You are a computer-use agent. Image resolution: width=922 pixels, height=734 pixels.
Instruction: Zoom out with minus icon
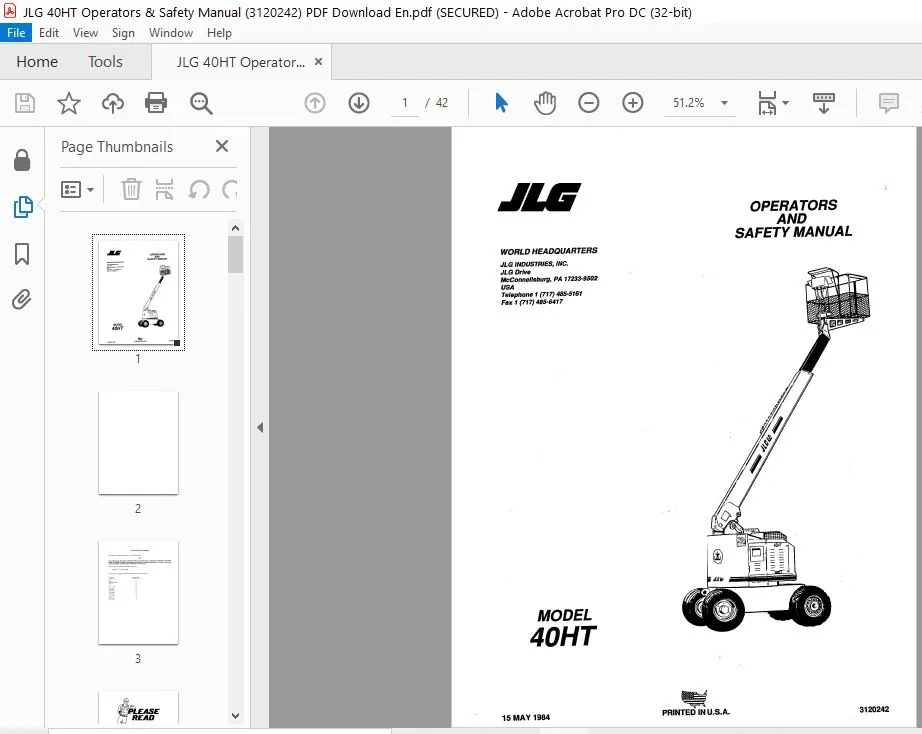click(589, 103)
